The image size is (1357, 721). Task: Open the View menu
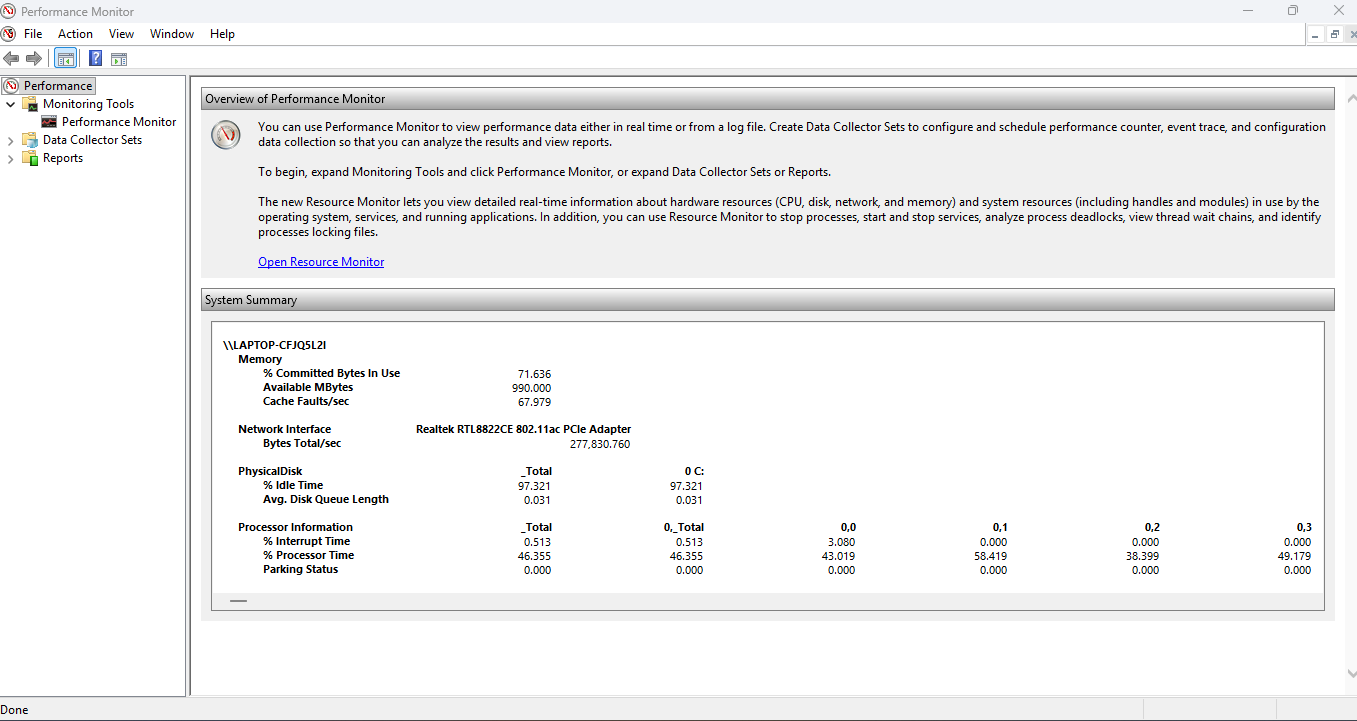(x=121, y=34)
